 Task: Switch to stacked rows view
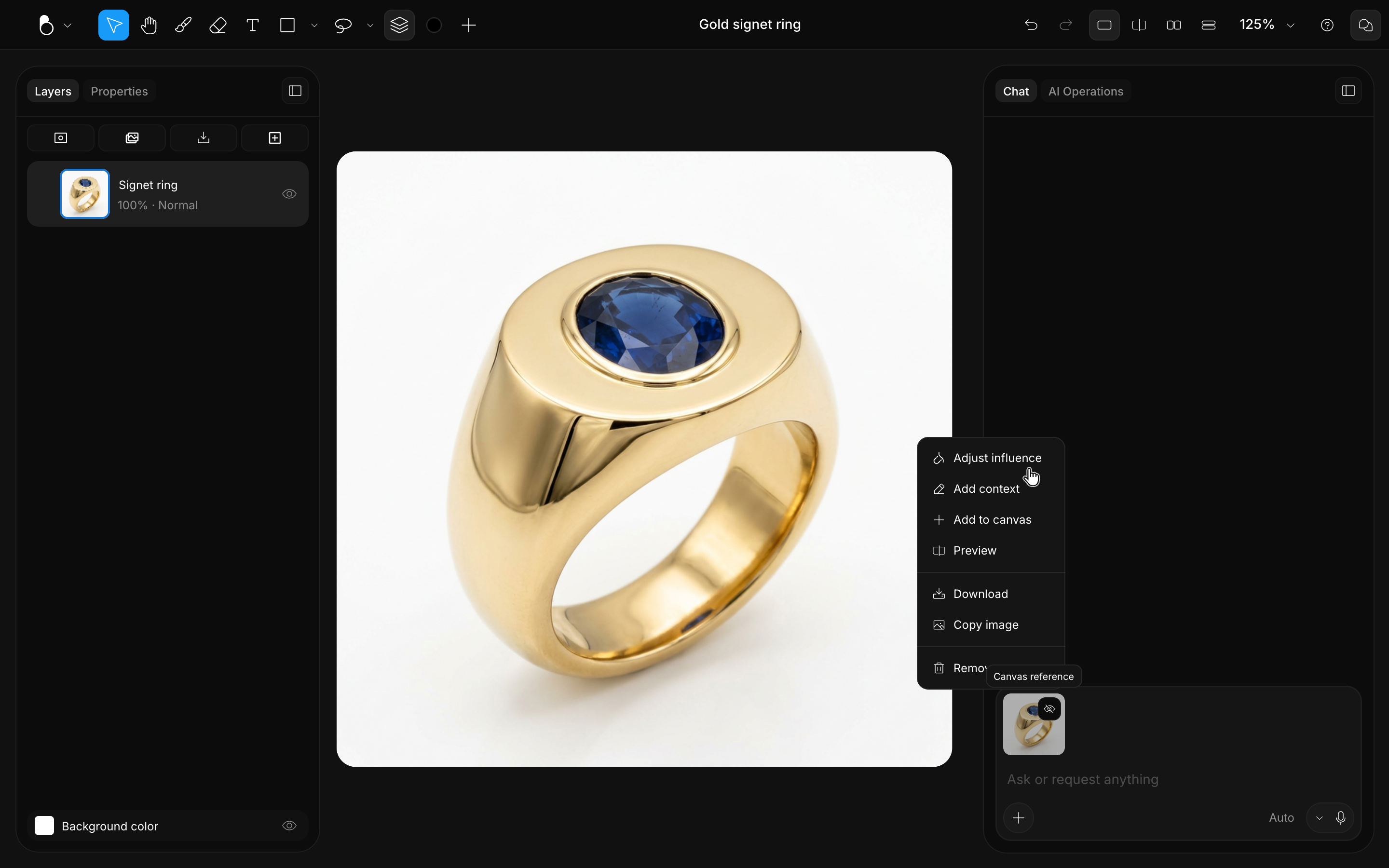pos(1209,25)
